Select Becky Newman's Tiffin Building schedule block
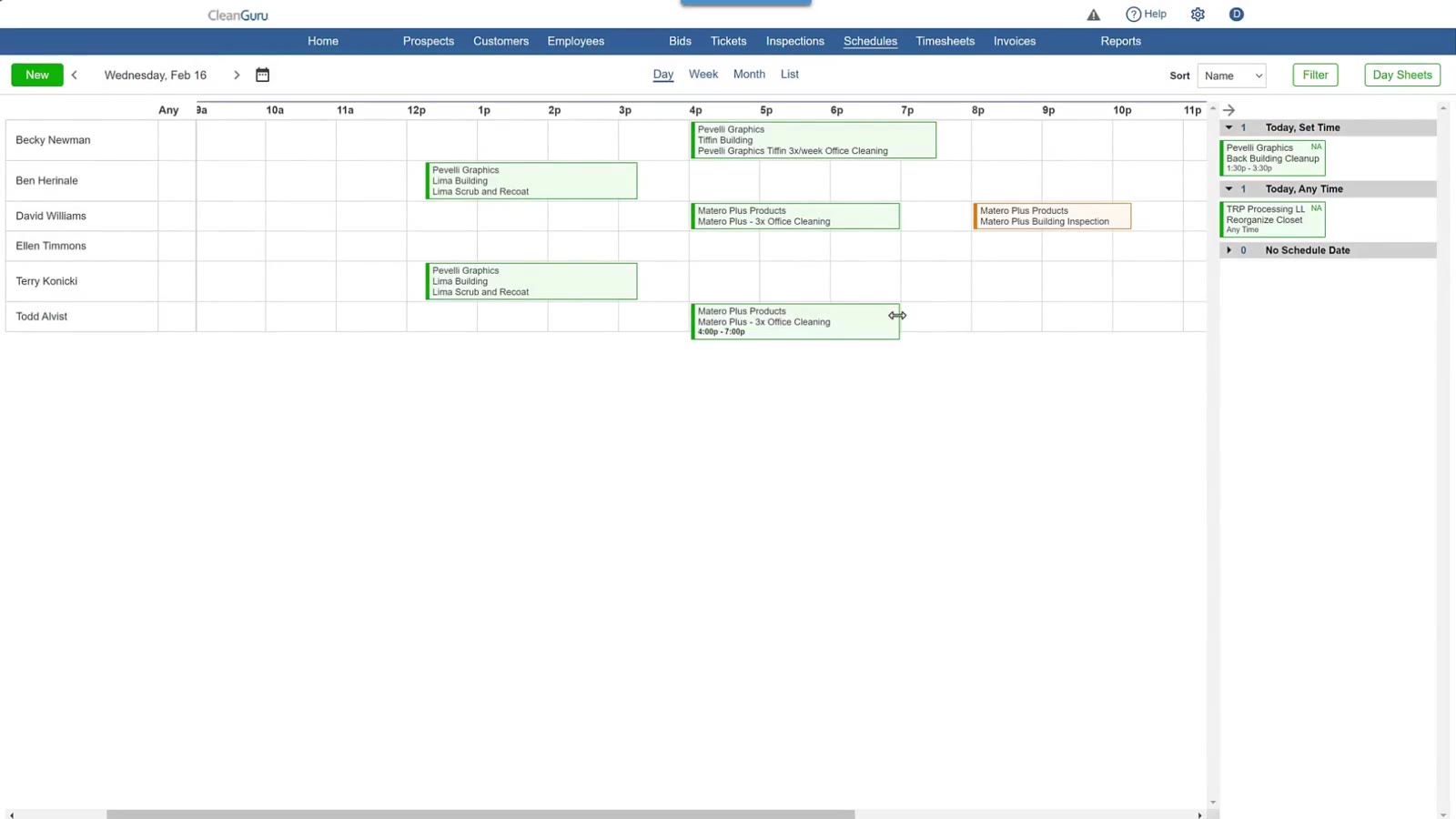The image size is (1456, 819). tap(814, 140)
